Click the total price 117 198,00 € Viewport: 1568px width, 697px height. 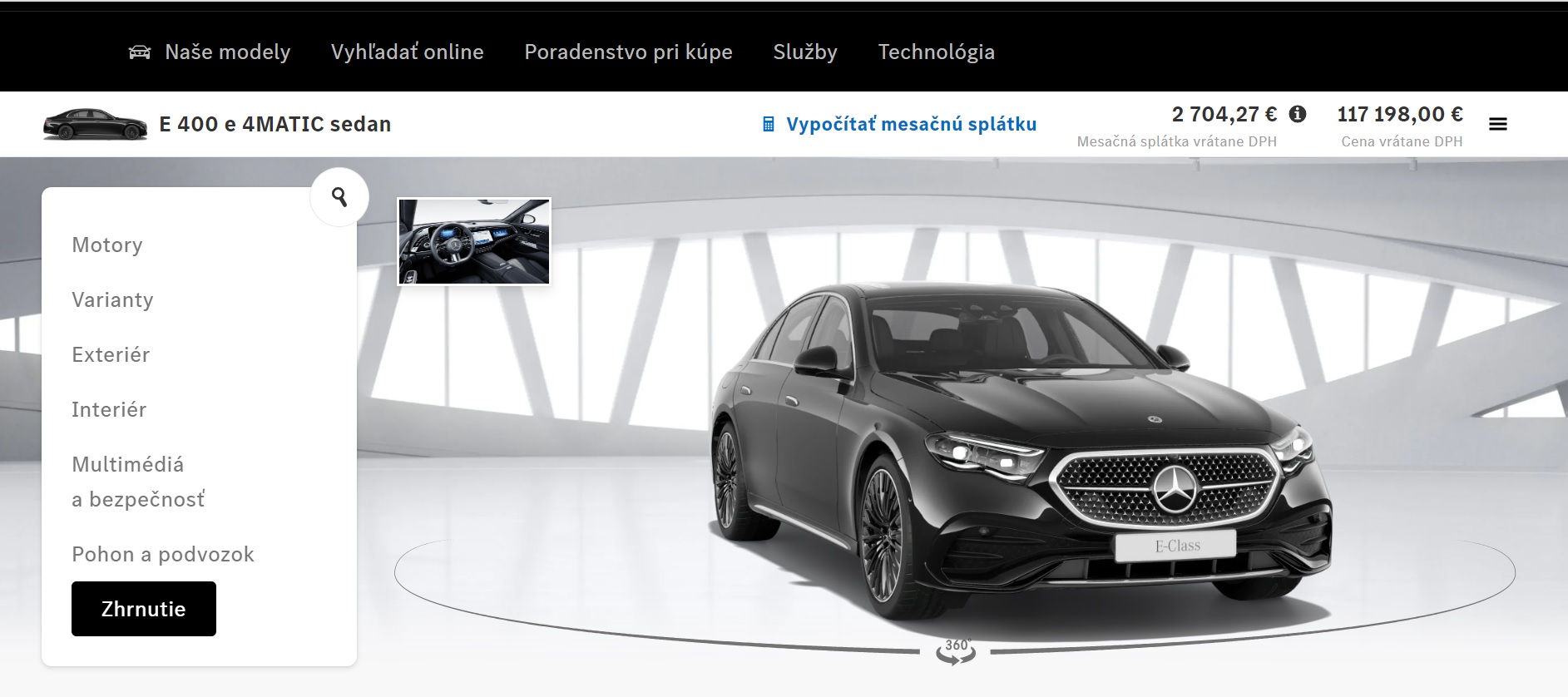[1400, 114]
